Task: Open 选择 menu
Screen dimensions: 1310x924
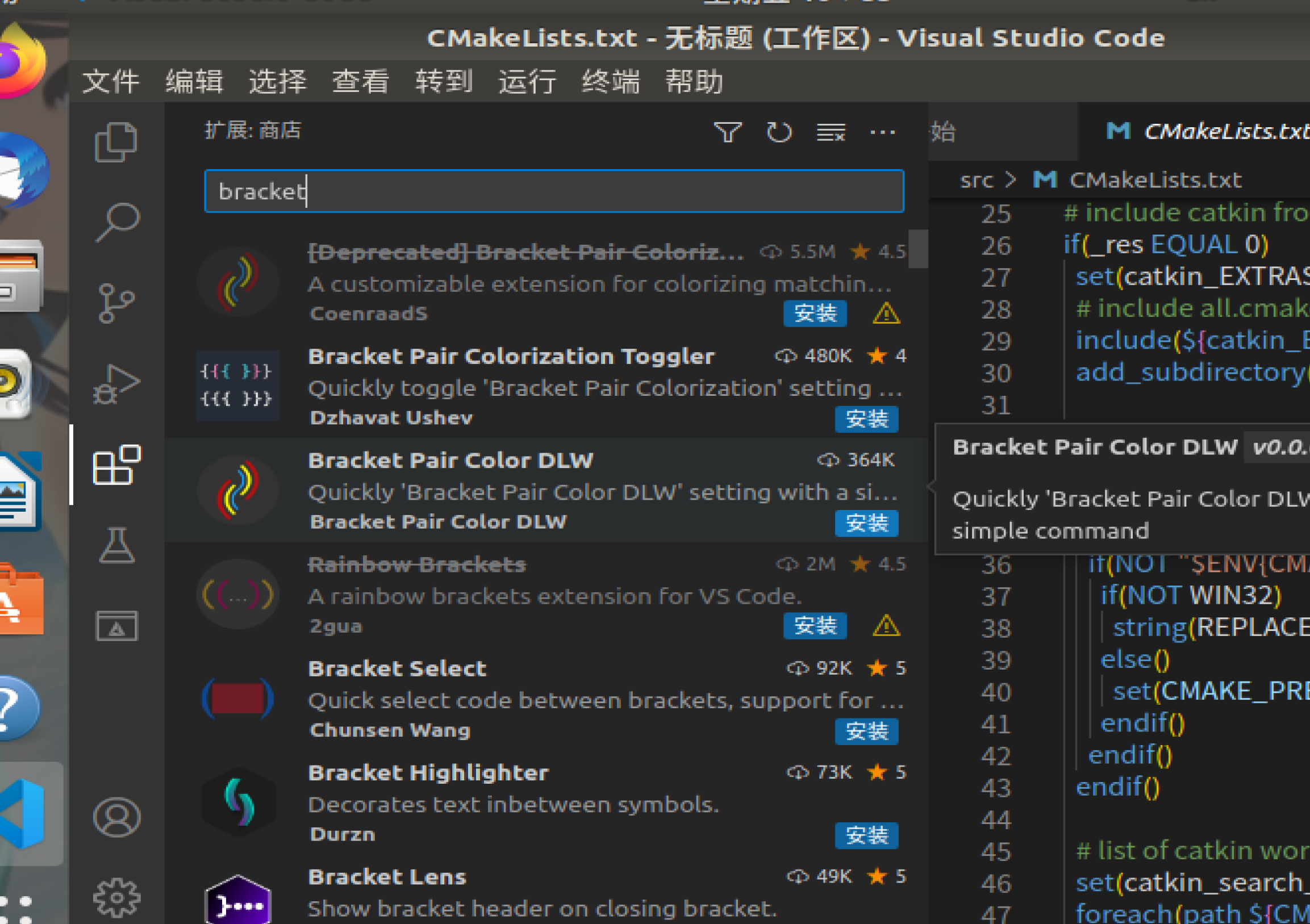Action: (277, 81)
